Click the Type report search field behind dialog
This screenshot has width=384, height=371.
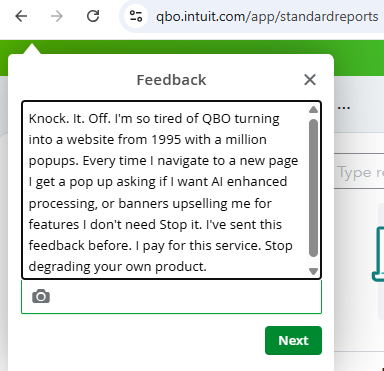coord(360,172)
